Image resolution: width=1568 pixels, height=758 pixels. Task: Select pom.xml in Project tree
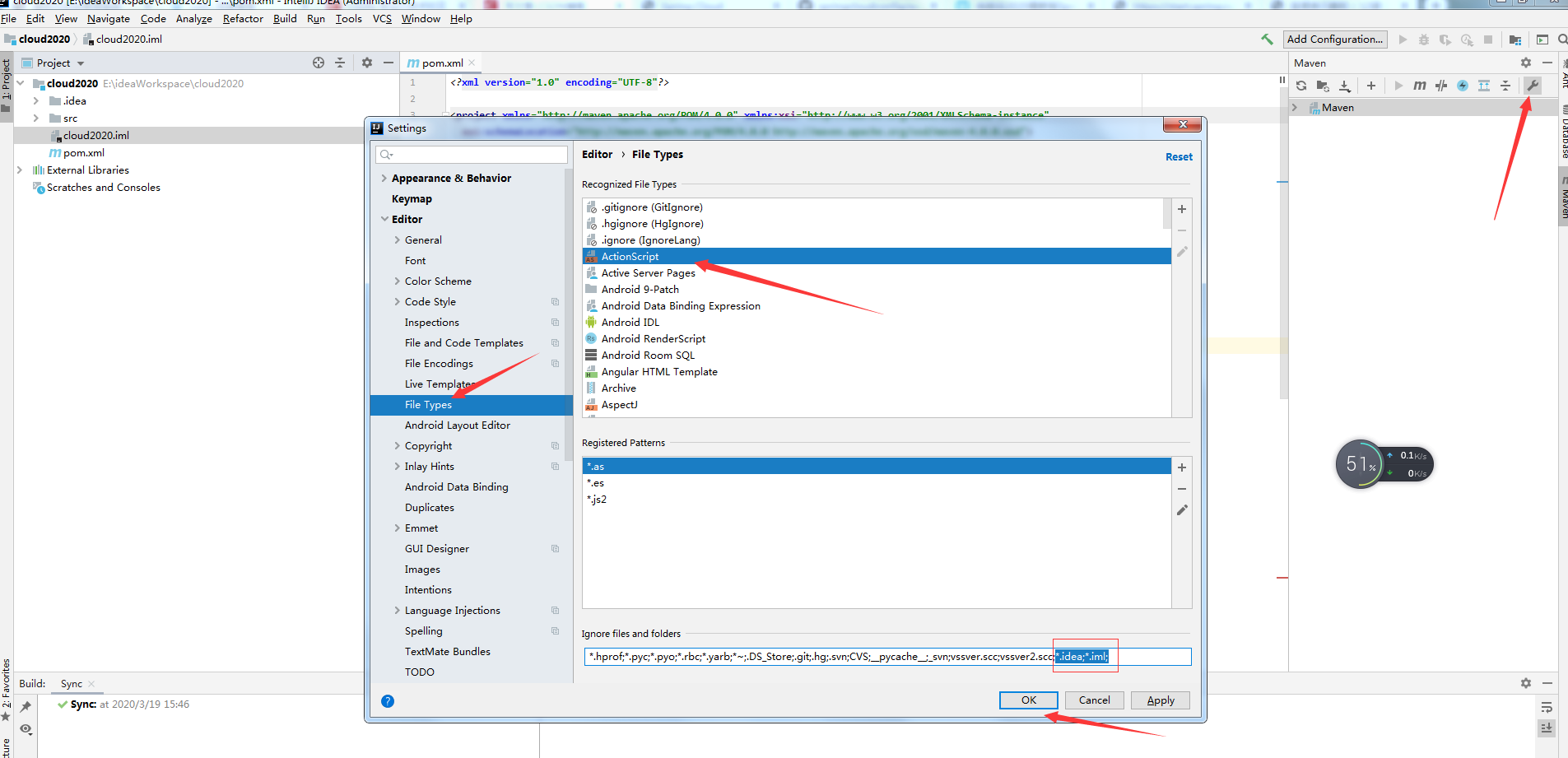pos(84,152)
